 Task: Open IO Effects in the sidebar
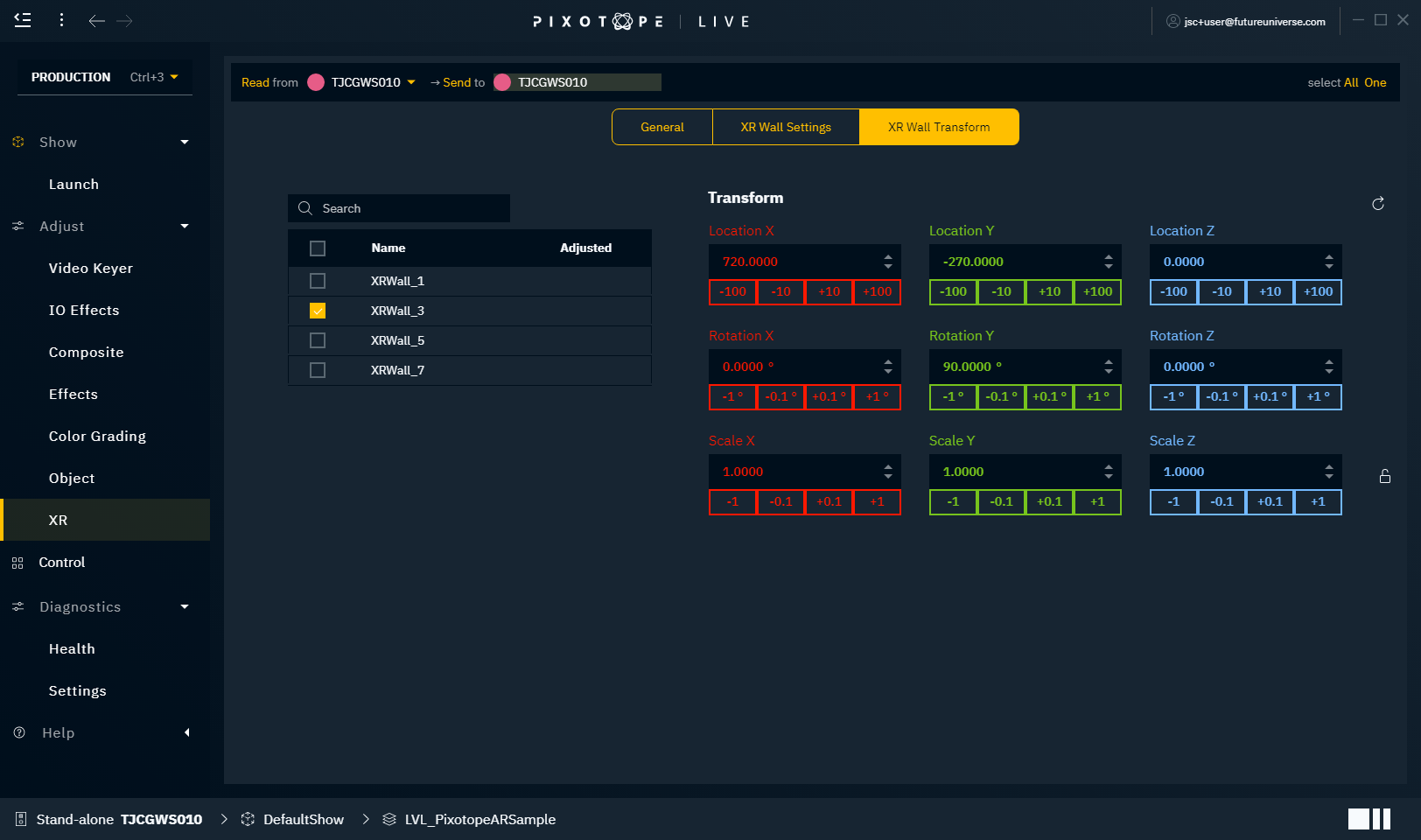(84, 310)
